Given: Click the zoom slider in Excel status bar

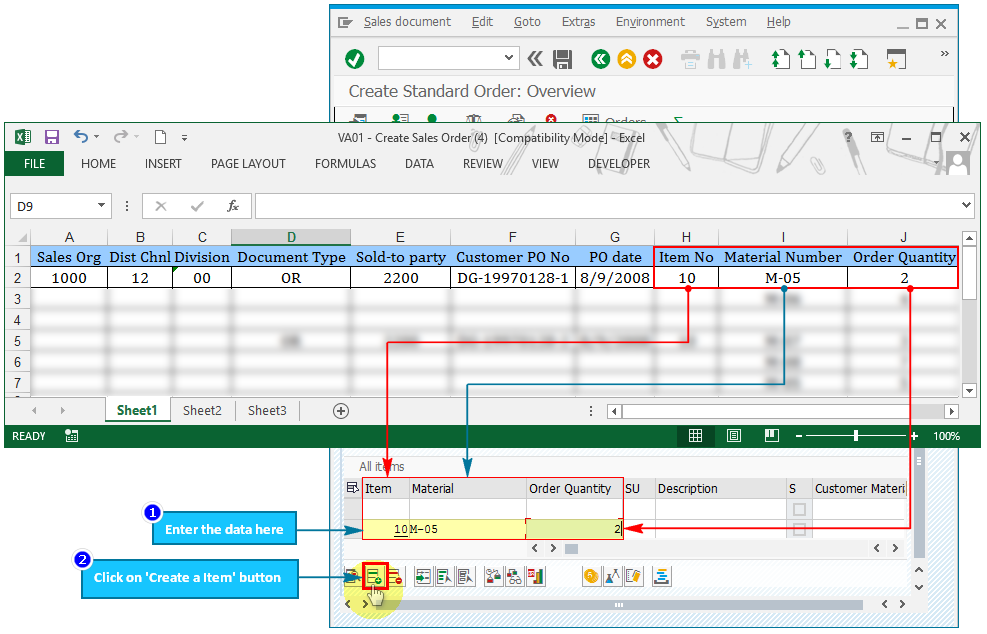Looking at the screenshot, I should coord(856,436).
